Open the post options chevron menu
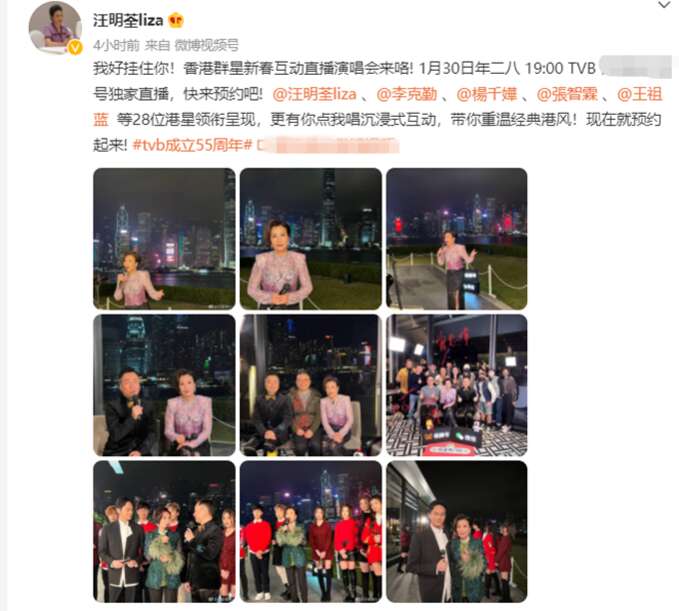Viewport: 679px width, 611px height. [x=663, y=6]
